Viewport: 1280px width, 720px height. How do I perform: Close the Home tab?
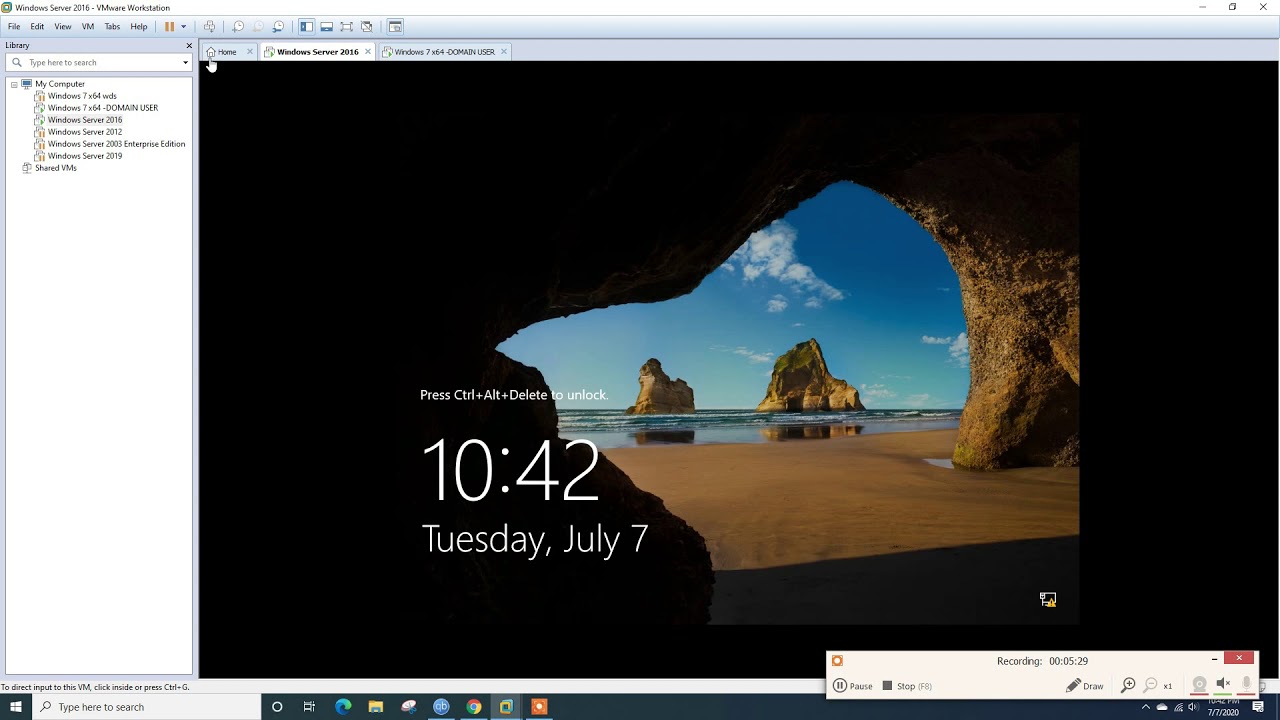(x=250, y=52)
